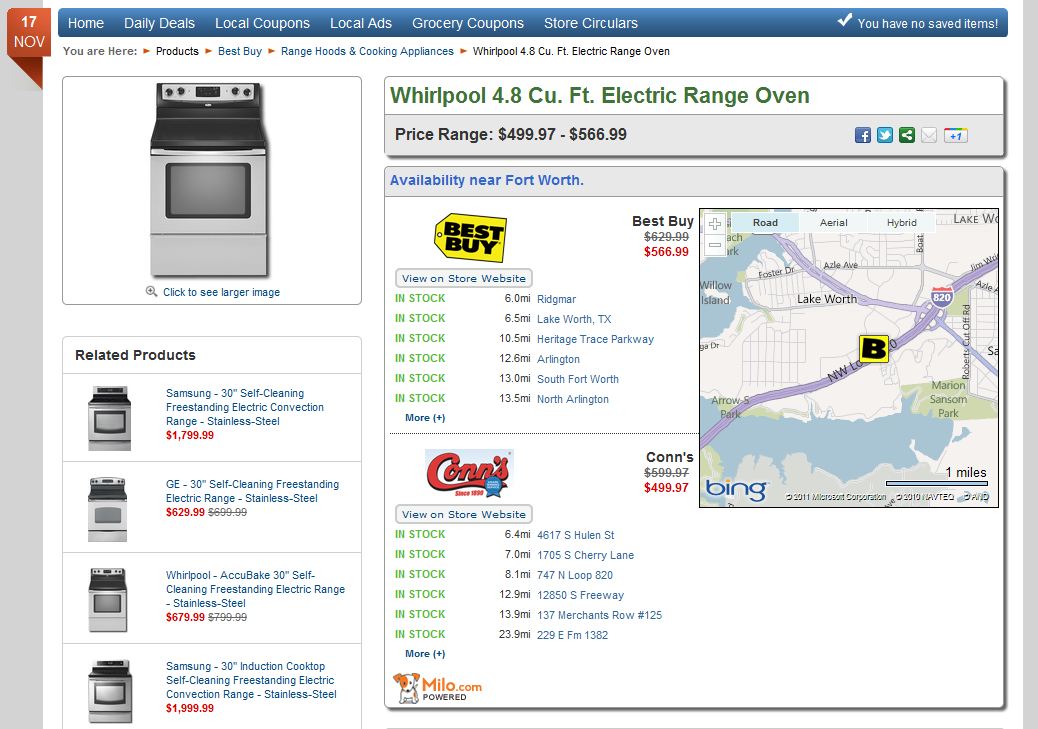Click the Best Buy map marker
1038x729 pixels.
tap(873, 348)
